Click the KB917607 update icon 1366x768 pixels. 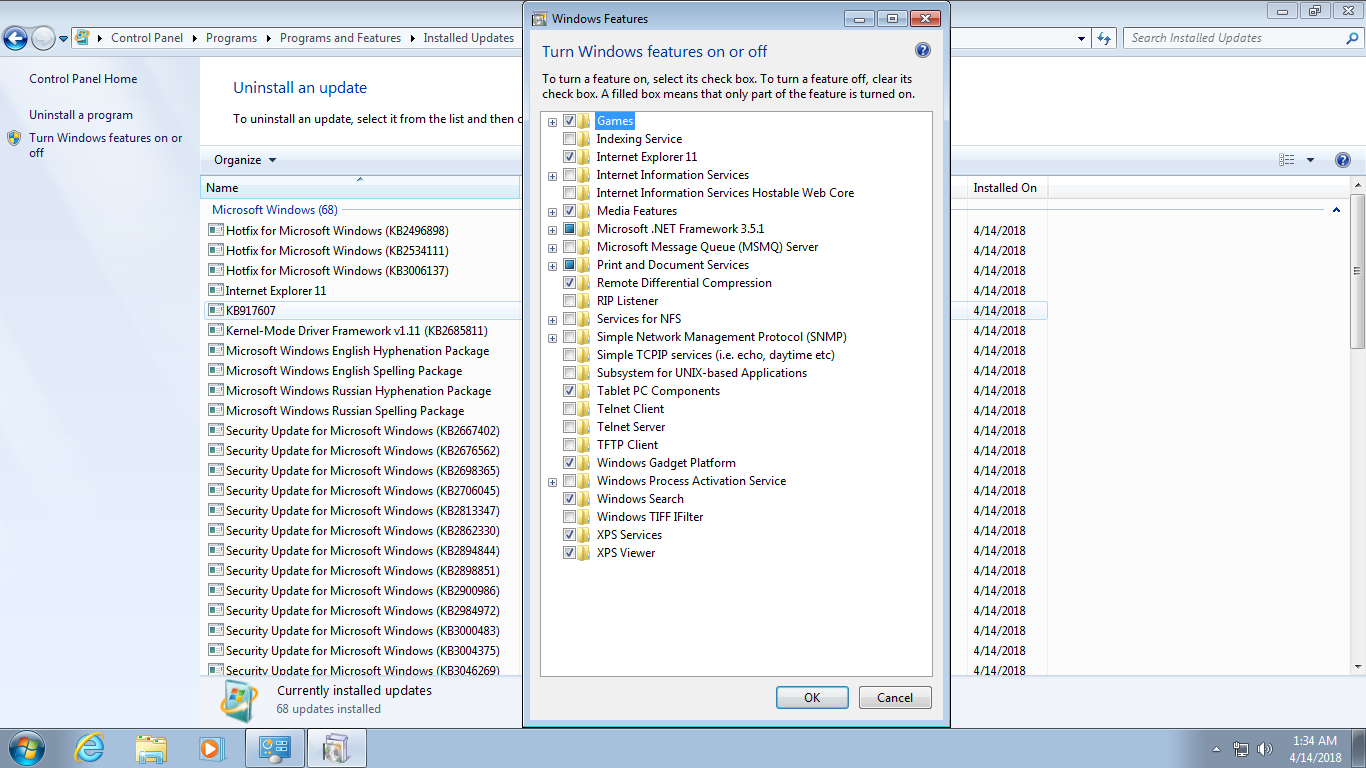[215, 310]
